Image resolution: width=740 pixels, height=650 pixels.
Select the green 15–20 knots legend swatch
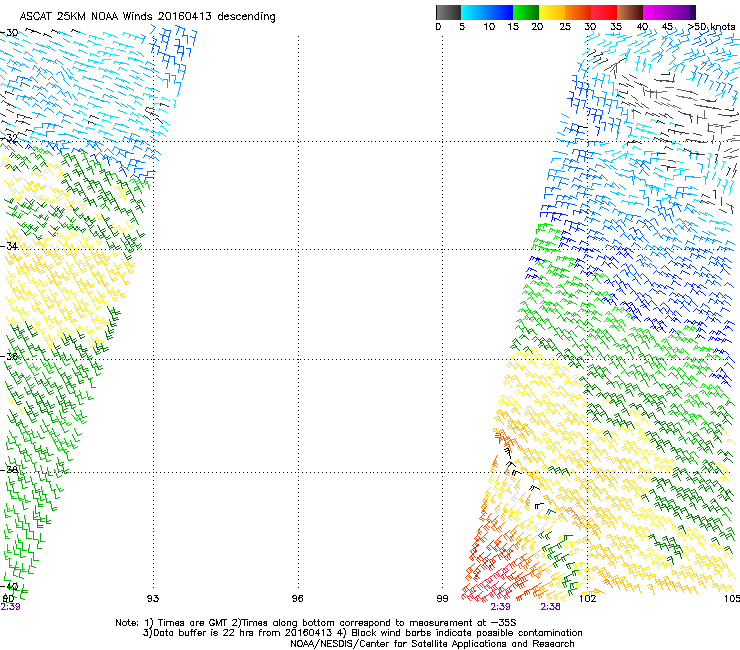[x=526, y=12]
